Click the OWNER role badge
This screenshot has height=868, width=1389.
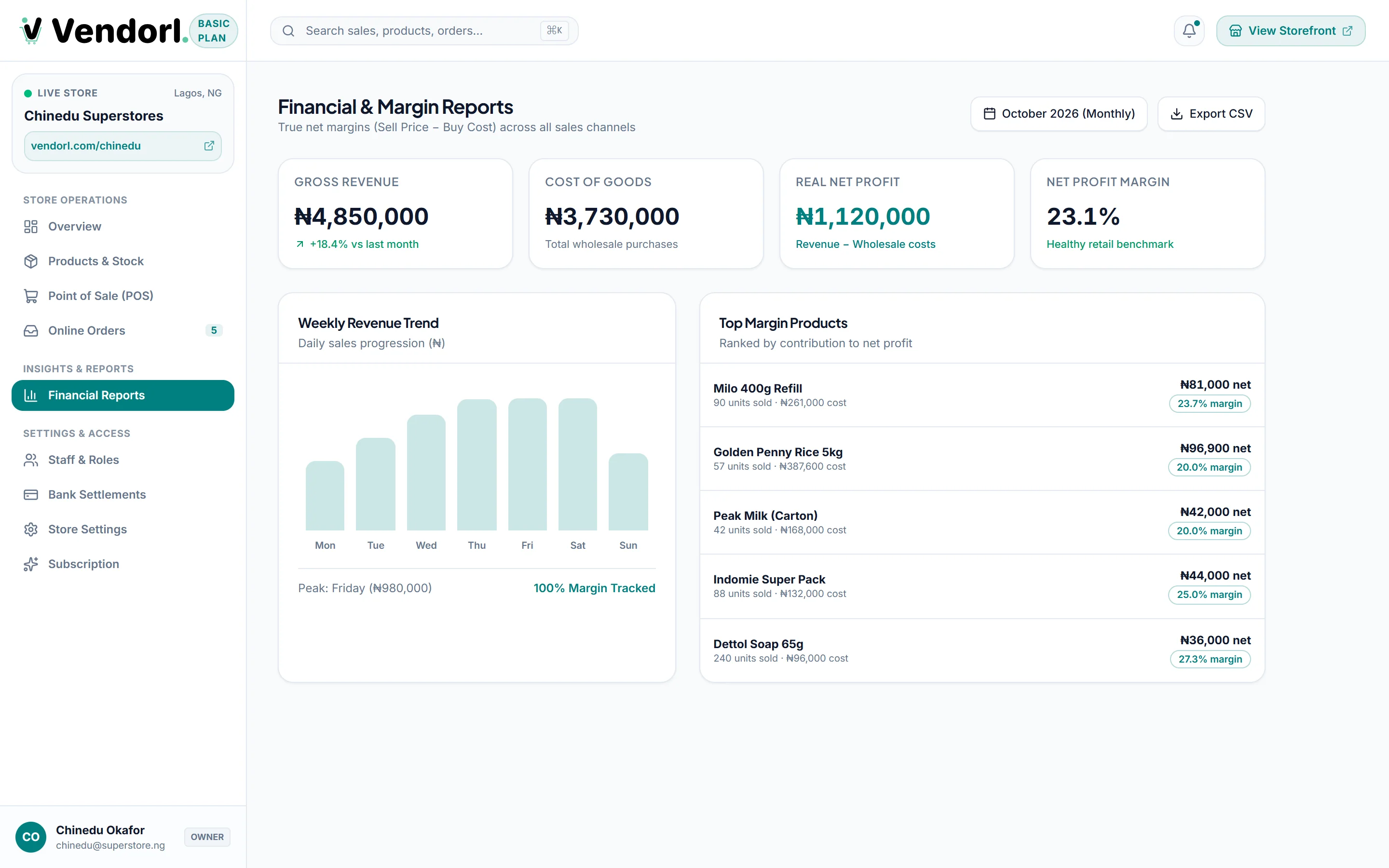point(207,837)
